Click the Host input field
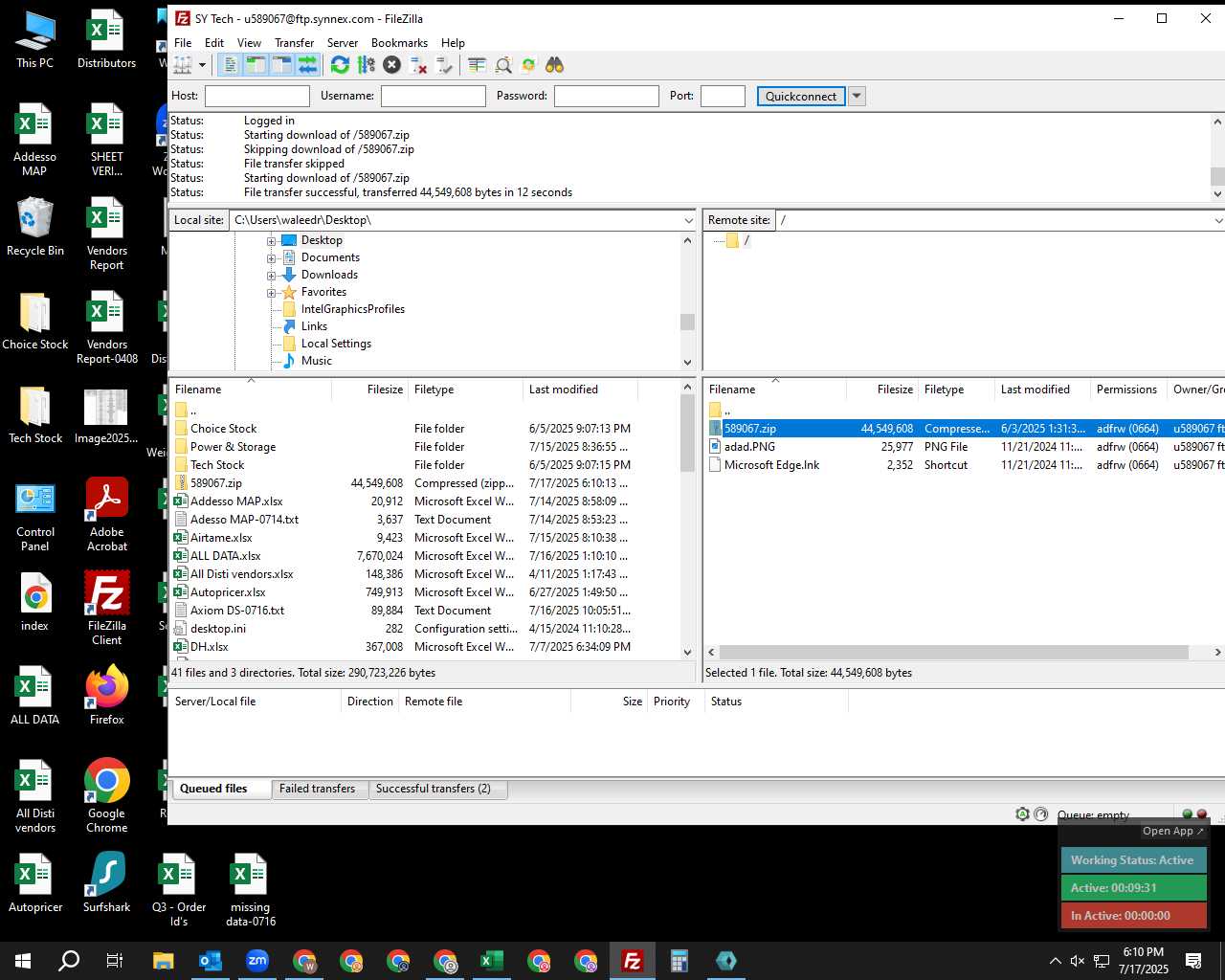The height and width of the screenshot is (980, 1225). click(257, 96)
